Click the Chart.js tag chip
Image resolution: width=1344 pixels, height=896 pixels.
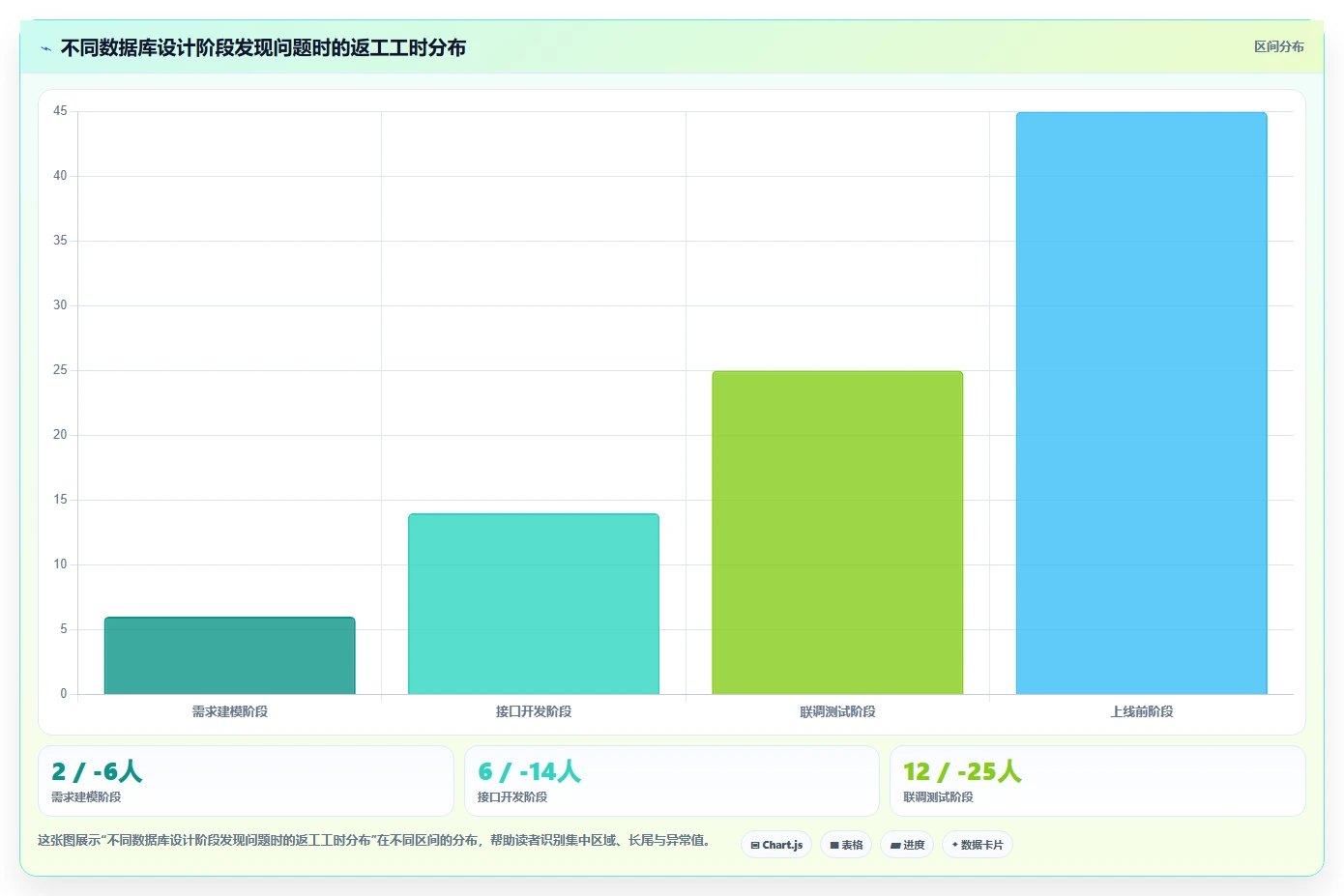pos(776,845)
